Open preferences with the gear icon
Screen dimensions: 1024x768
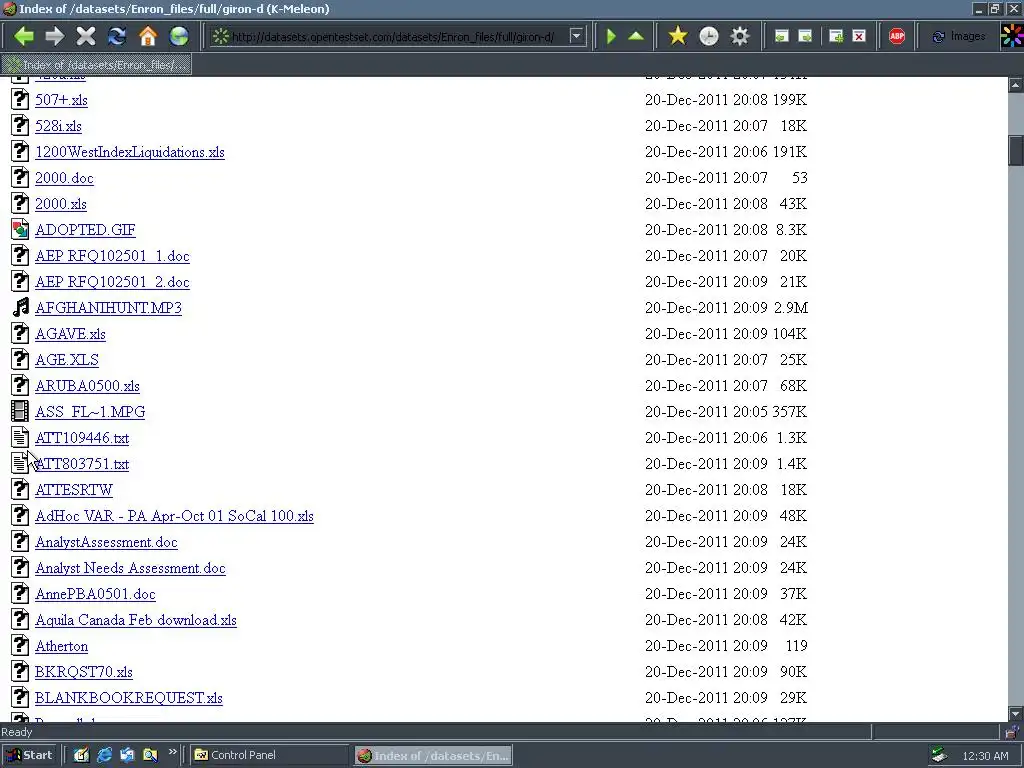coord(739,36)
